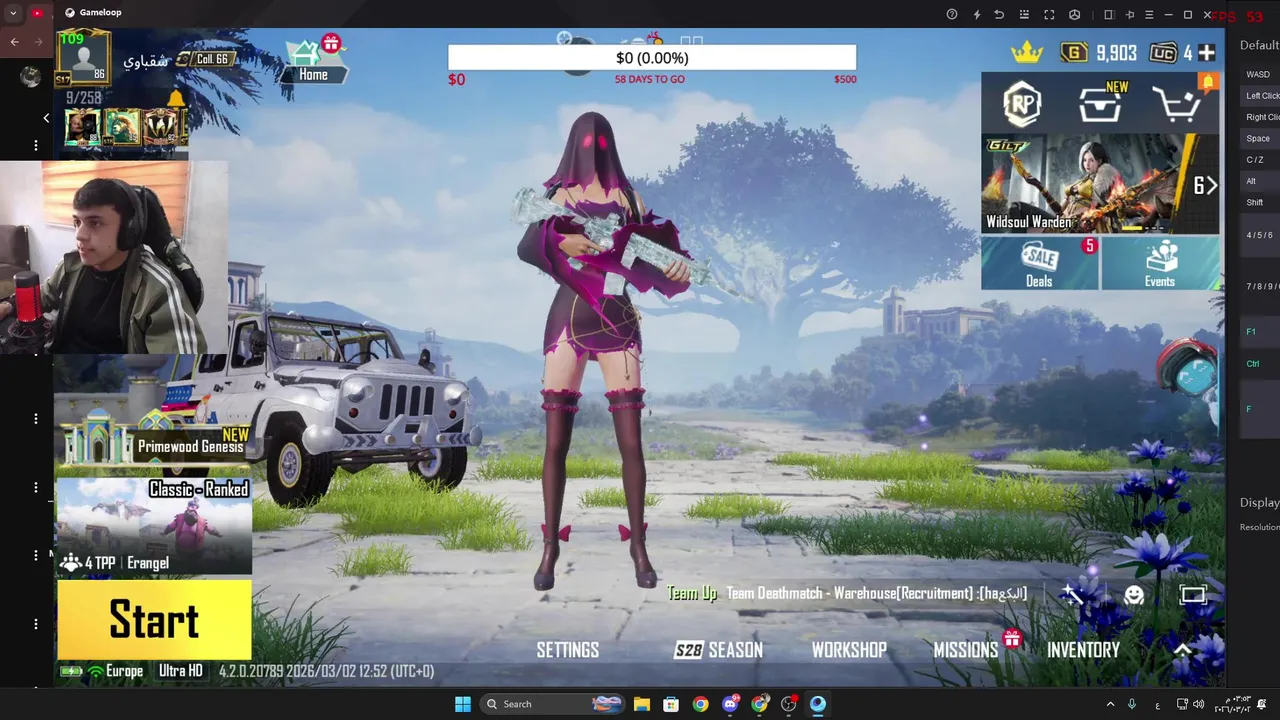The width and height of the screenshot is (1280, 720).
Task: Toggle the Gameloop side panel icon
Action: tap(1109, 14)
